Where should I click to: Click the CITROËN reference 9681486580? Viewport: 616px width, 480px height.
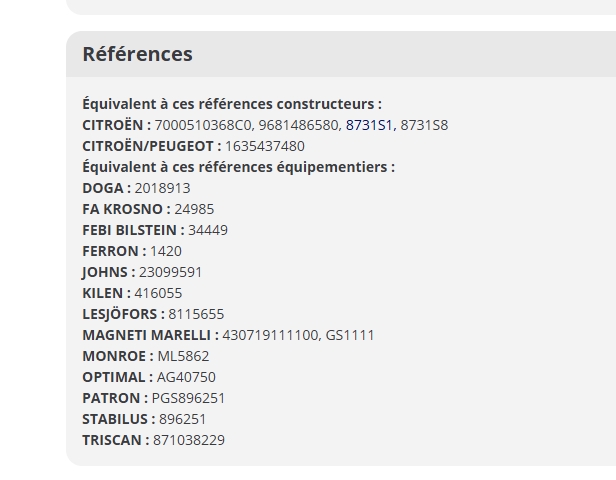coord(300,125)
